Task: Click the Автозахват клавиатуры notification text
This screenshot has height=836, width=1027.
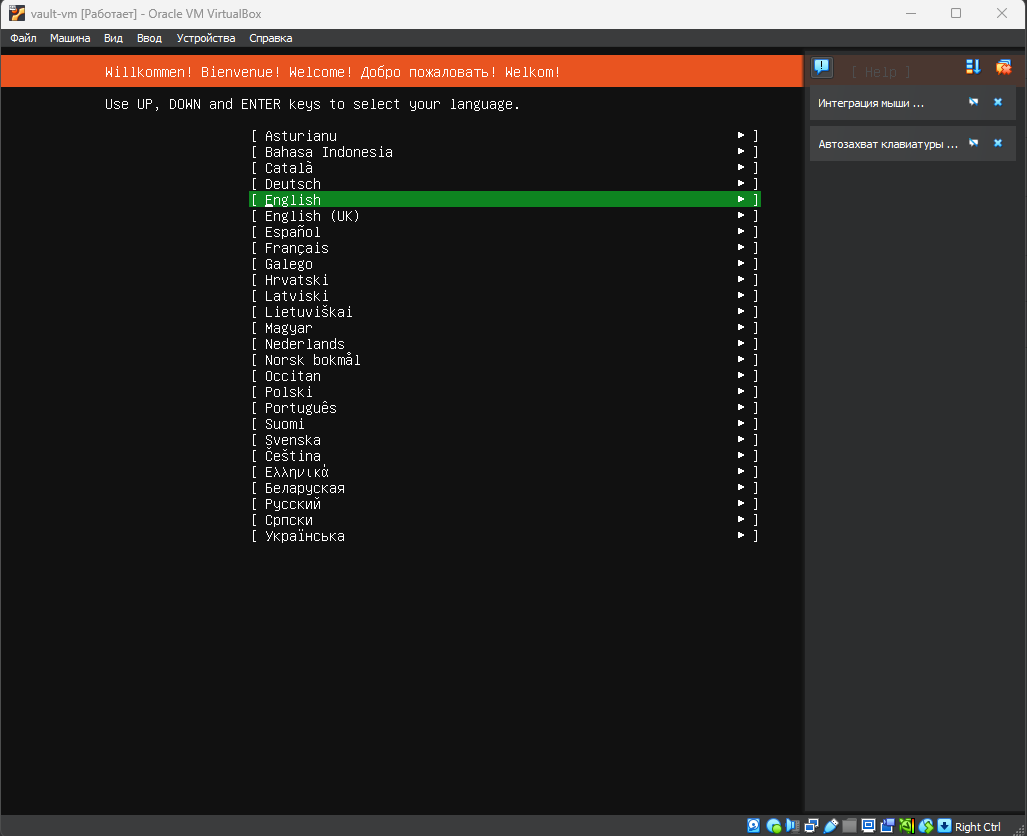Action: (x=887, y=143)
